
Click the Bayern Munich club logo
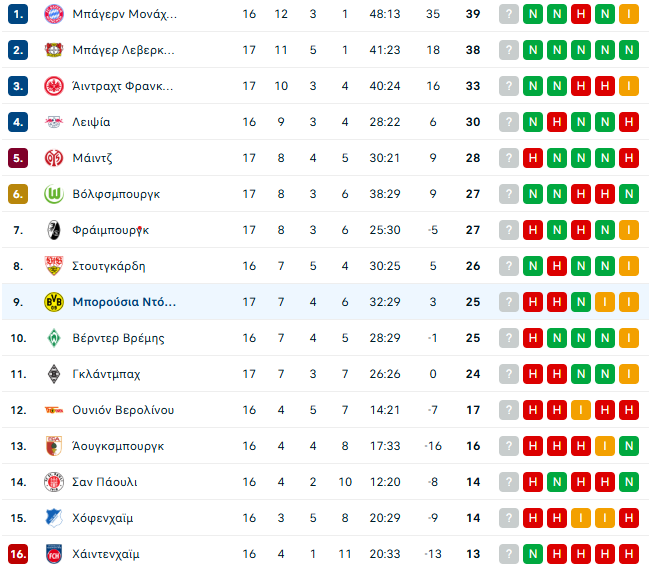(x=54, y=14)
